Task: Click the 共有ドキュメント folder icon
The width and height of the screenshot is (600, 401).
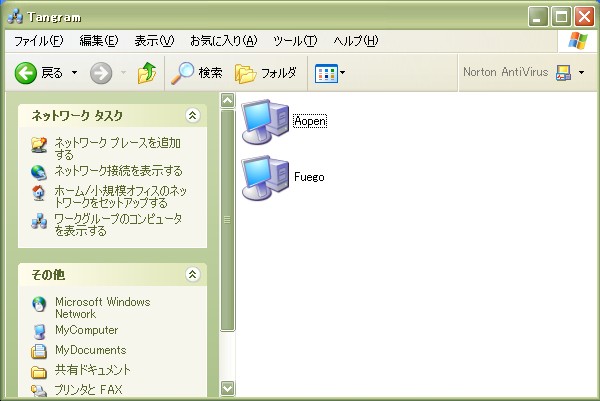Action: pos(39,372)
